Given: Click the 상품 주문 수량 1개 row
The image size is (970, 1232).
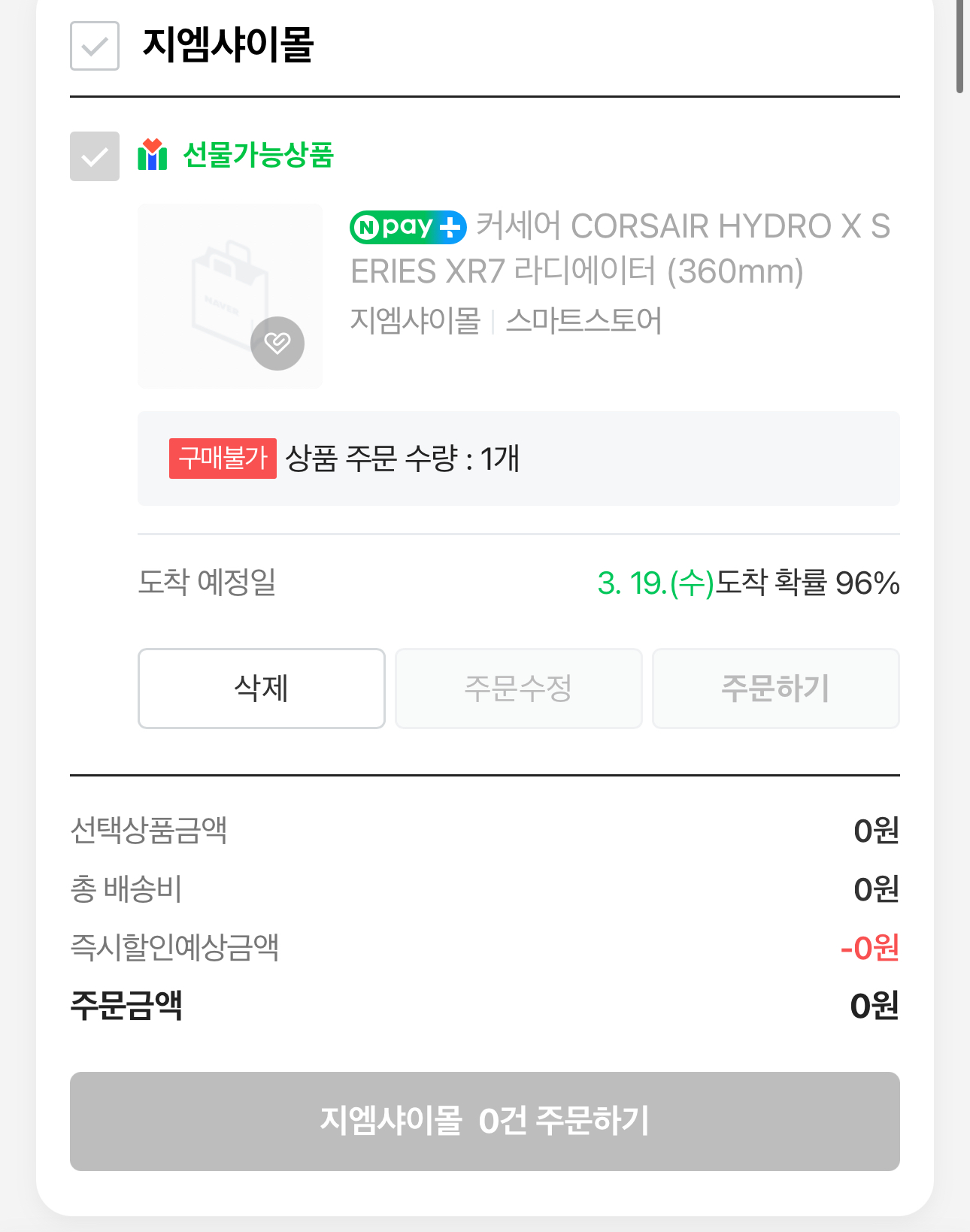Looking at the screenshot, I should coord(519,459).
